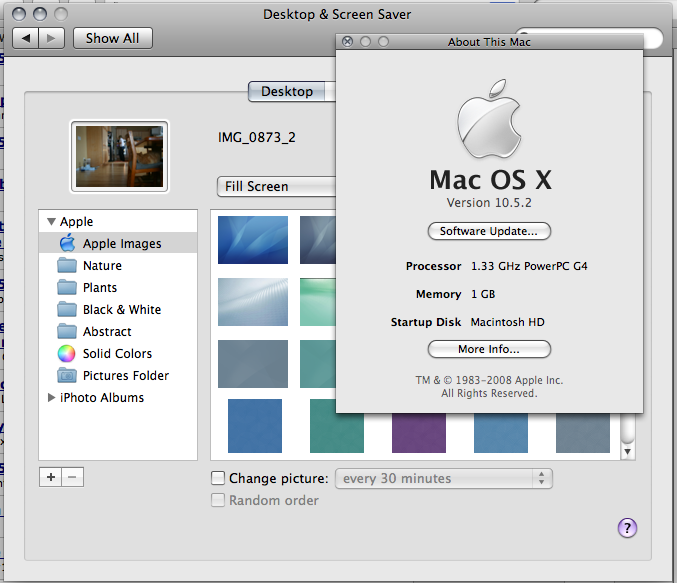Screen dimensions: 677x583
Task: Click the Pictures Folder camera icon
Action: pyautogui.click(x=67, y=375)
